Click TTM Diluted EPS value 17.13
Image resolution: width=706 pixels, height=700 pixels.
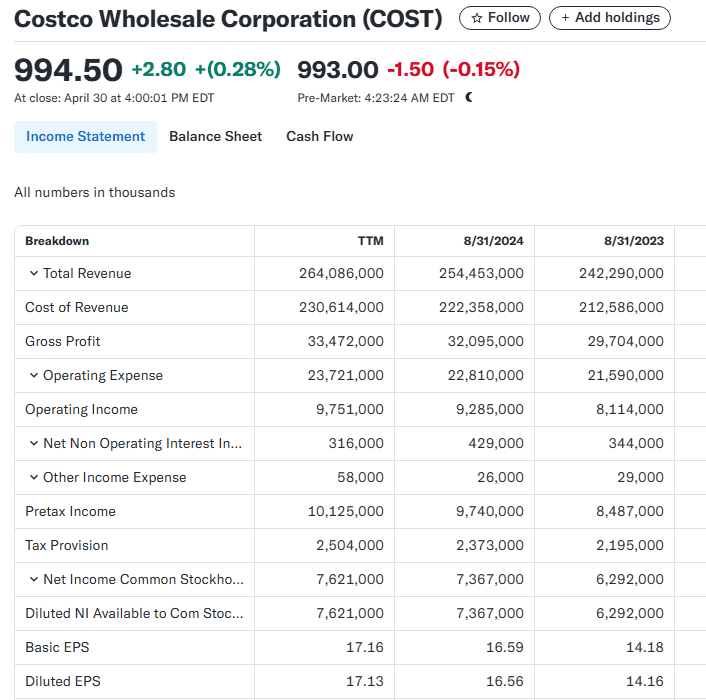coord(365,681)
